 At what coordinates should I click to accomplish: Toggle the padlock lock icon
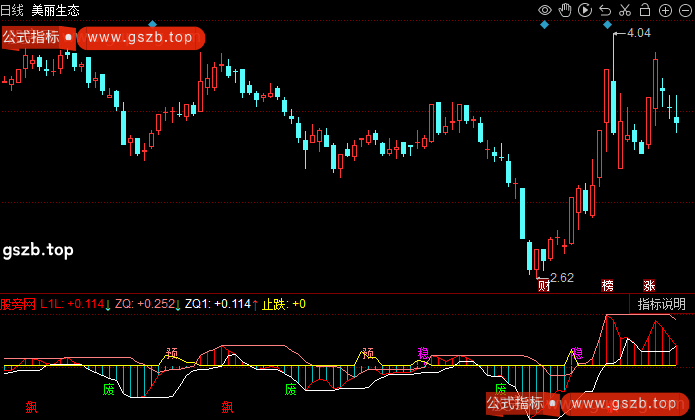(x=643, y=10)
